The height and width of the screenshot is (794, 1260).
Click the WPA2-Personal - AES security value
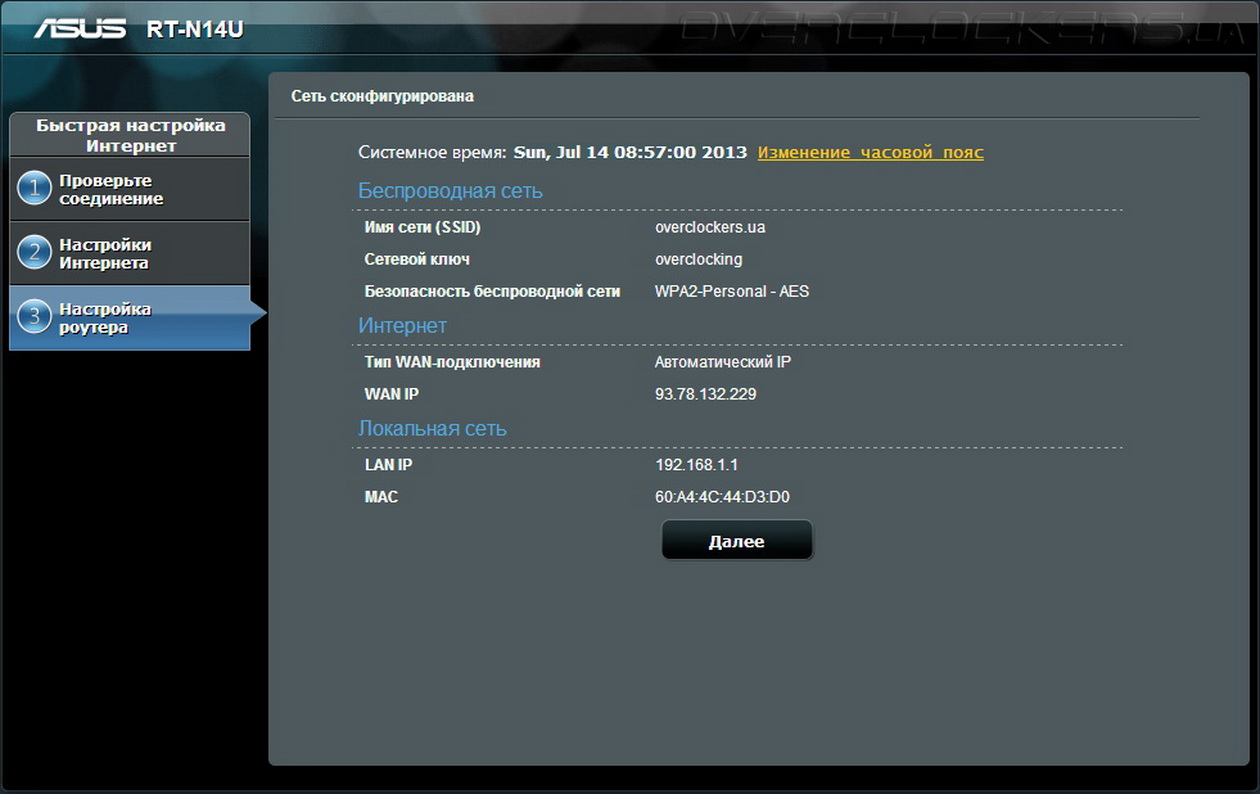click(731, 291)
